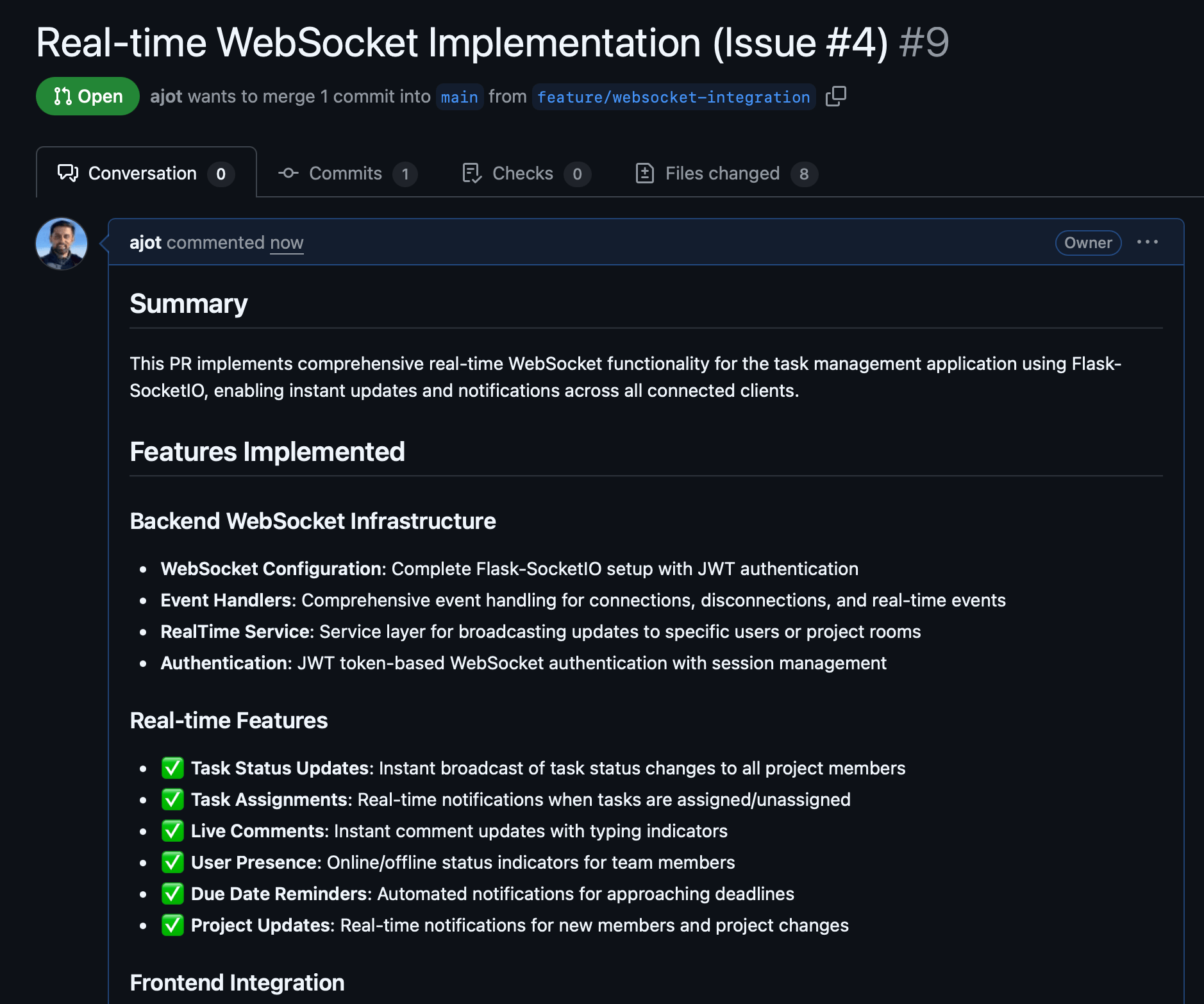This screenshot has height=1004, width=1204.
Task: Click the green checkmark beside Due Date Reminders
Action: pos(172,894)
